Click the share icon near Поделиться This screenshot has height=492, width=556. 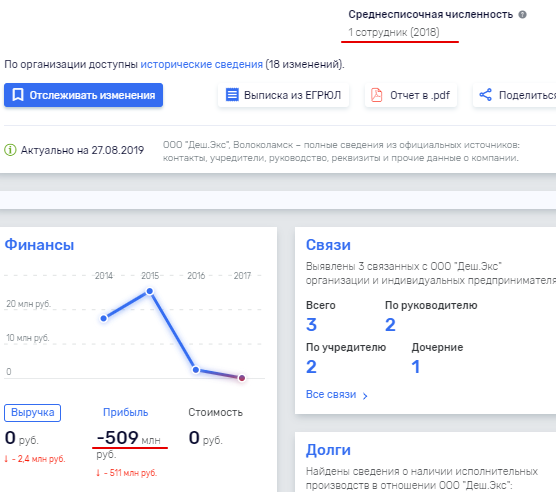click(485, 95)
